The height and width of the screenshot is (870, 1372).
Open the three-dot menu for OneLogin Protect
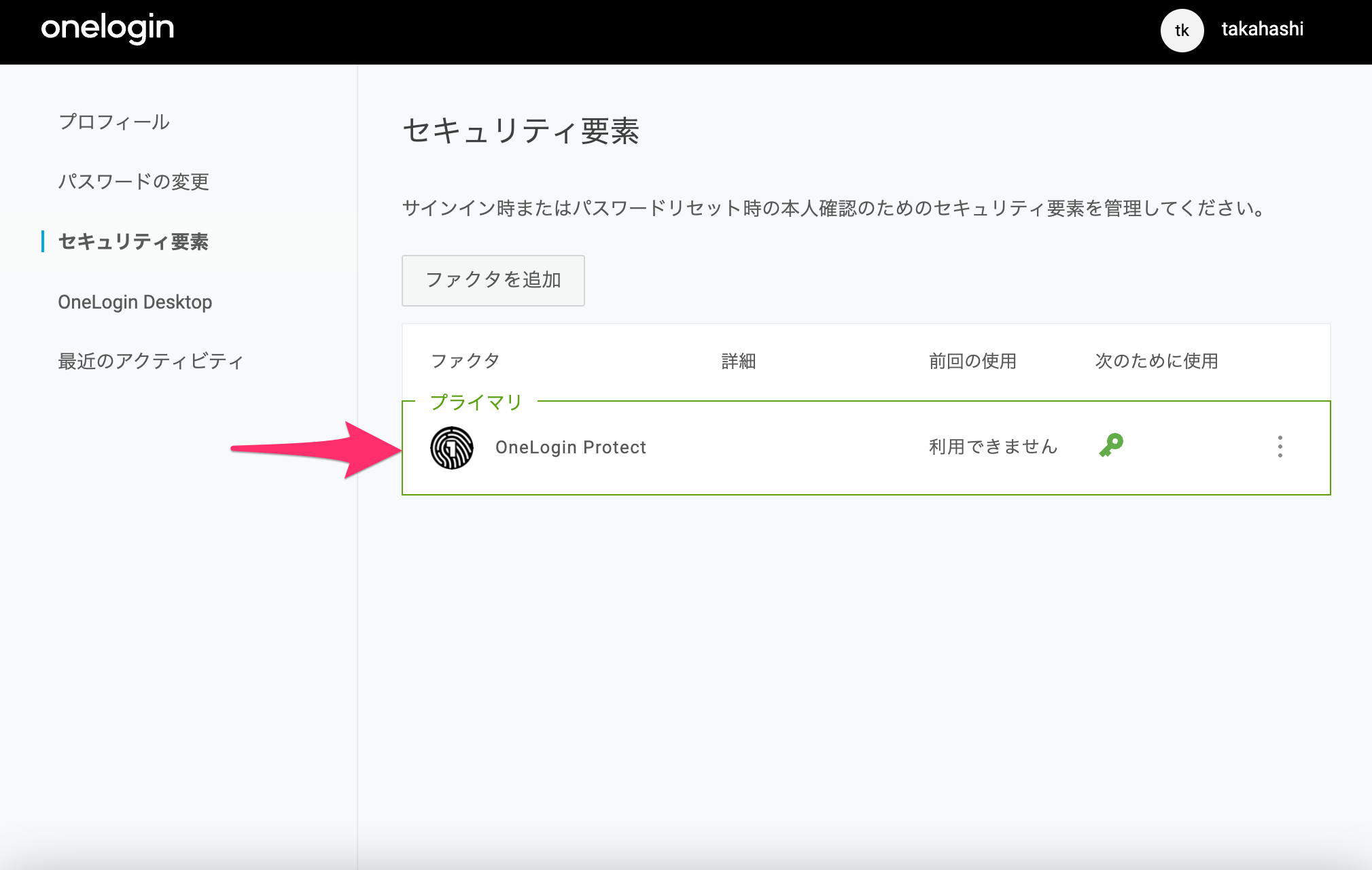[1280, 447]
